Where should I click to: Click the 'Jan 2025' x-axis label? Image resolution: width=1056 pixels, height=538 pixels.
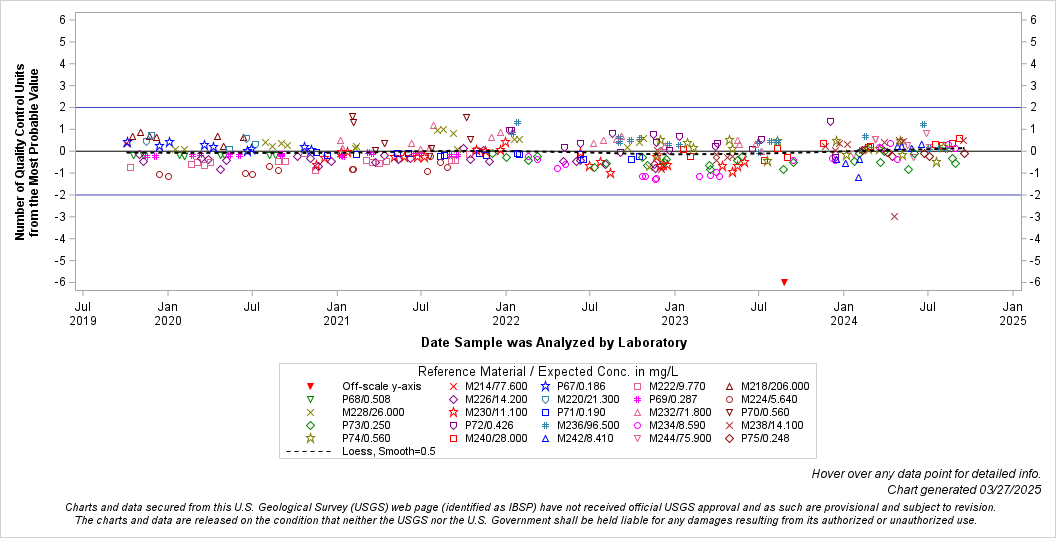1013,314
